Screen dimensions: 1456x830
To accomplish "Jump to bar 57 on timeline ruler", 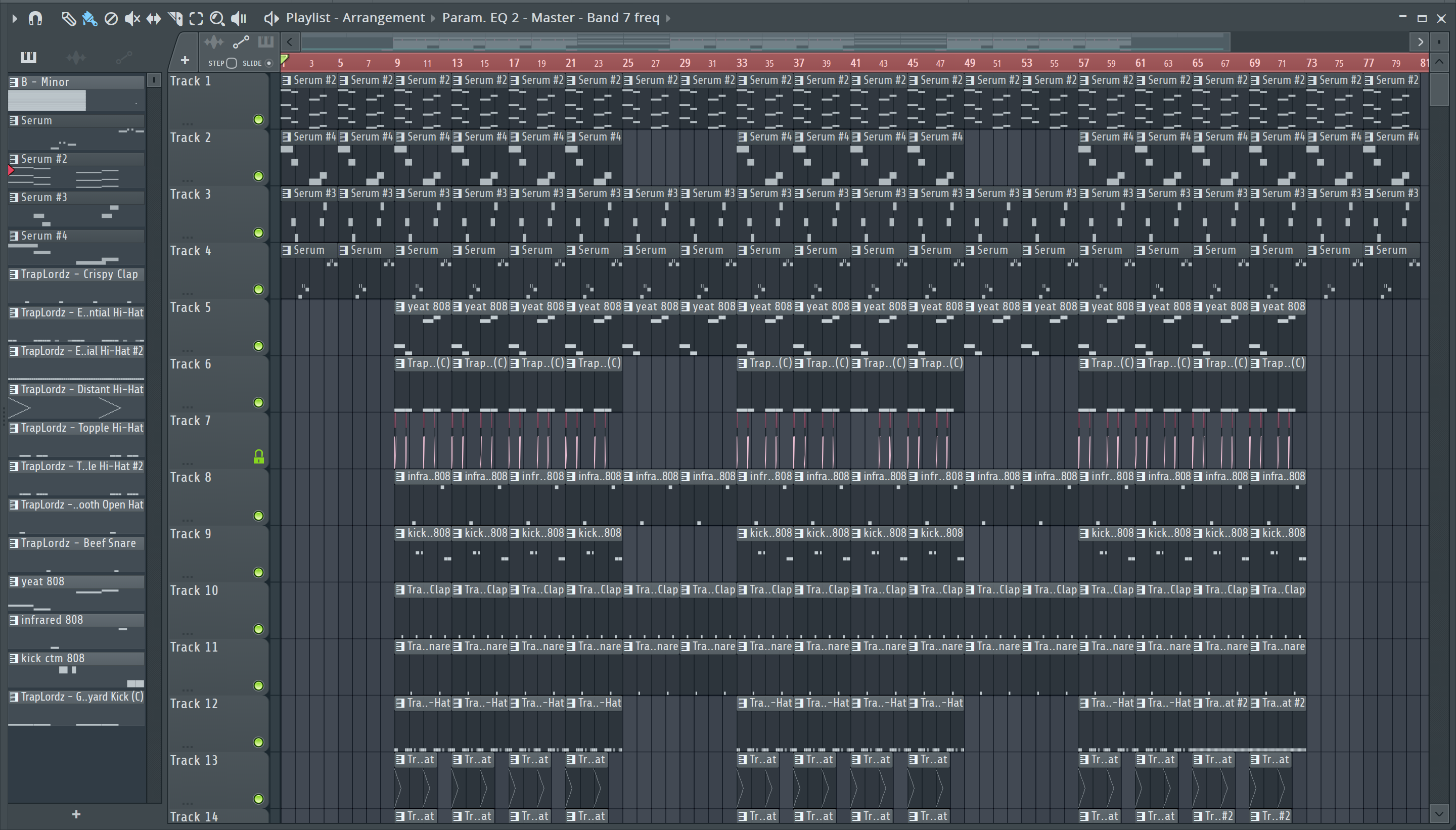I will point(1084,63).
